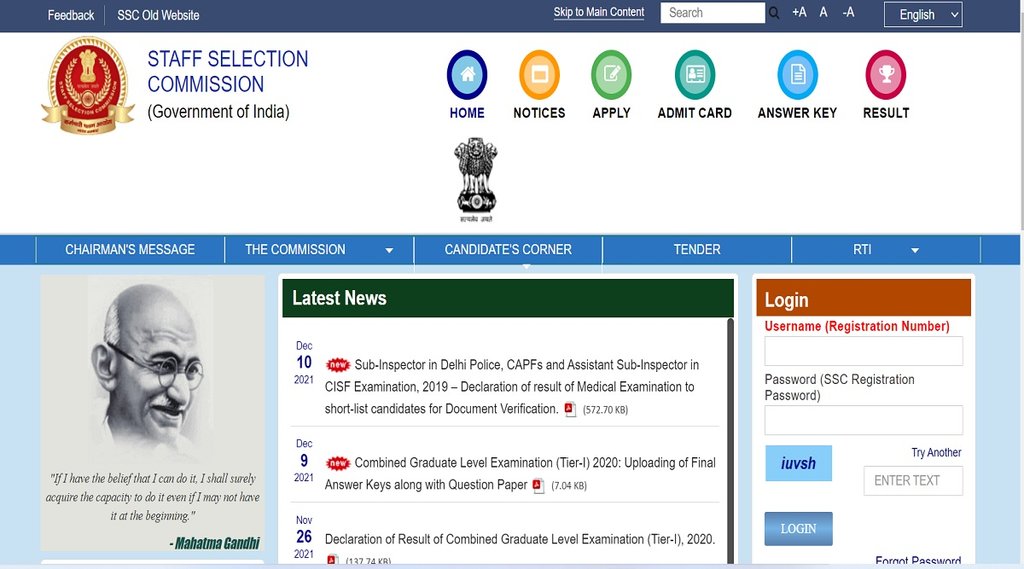Click the Username registration number field
Image resolution: width=1024 pixels, height=569 pixels.
click(x=863, y=351)
